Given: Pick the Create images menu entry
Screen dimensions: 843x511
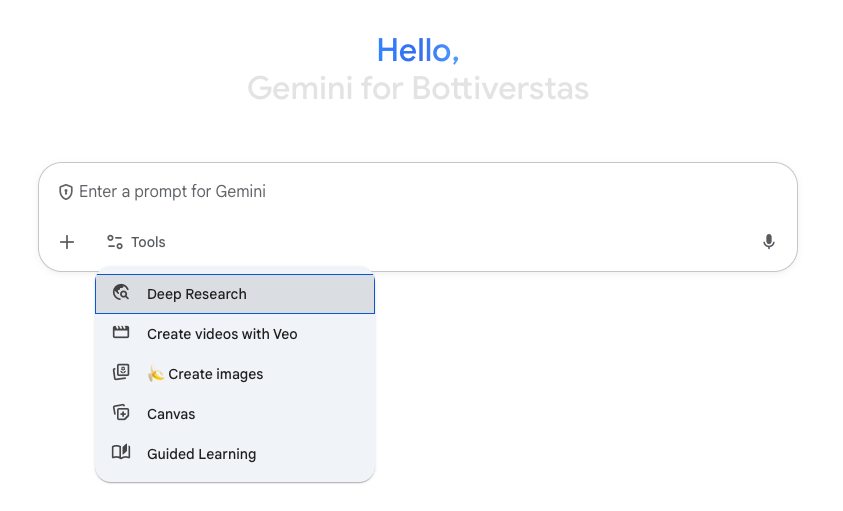Looking at the screenshot, I should tap(216, 374).
